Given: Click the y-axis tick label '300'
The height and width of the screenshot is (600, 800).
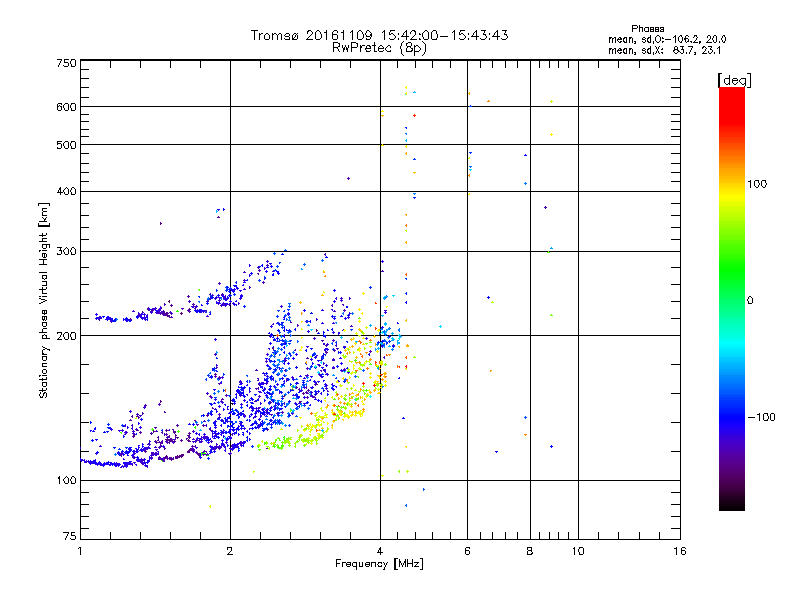Looking at the screenshot, I should pyautogui.click(x=66, y=252).
